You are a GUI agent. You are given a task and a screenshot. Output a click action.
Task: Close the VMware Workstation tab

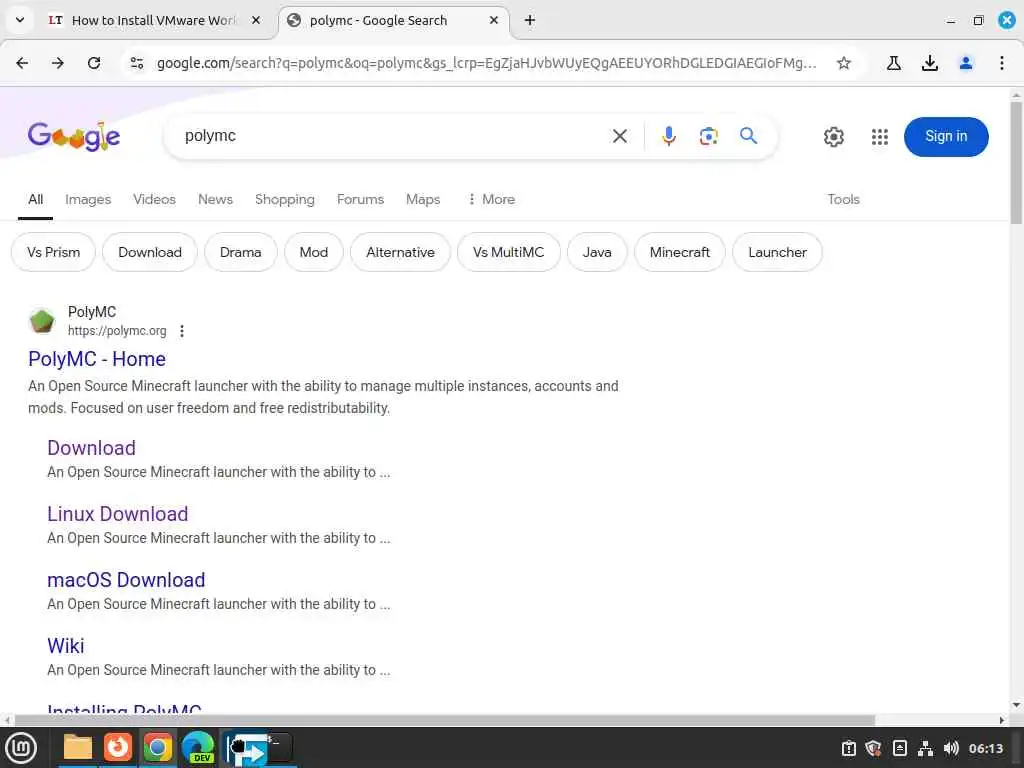pyautogui.click(x=256, y=20)
